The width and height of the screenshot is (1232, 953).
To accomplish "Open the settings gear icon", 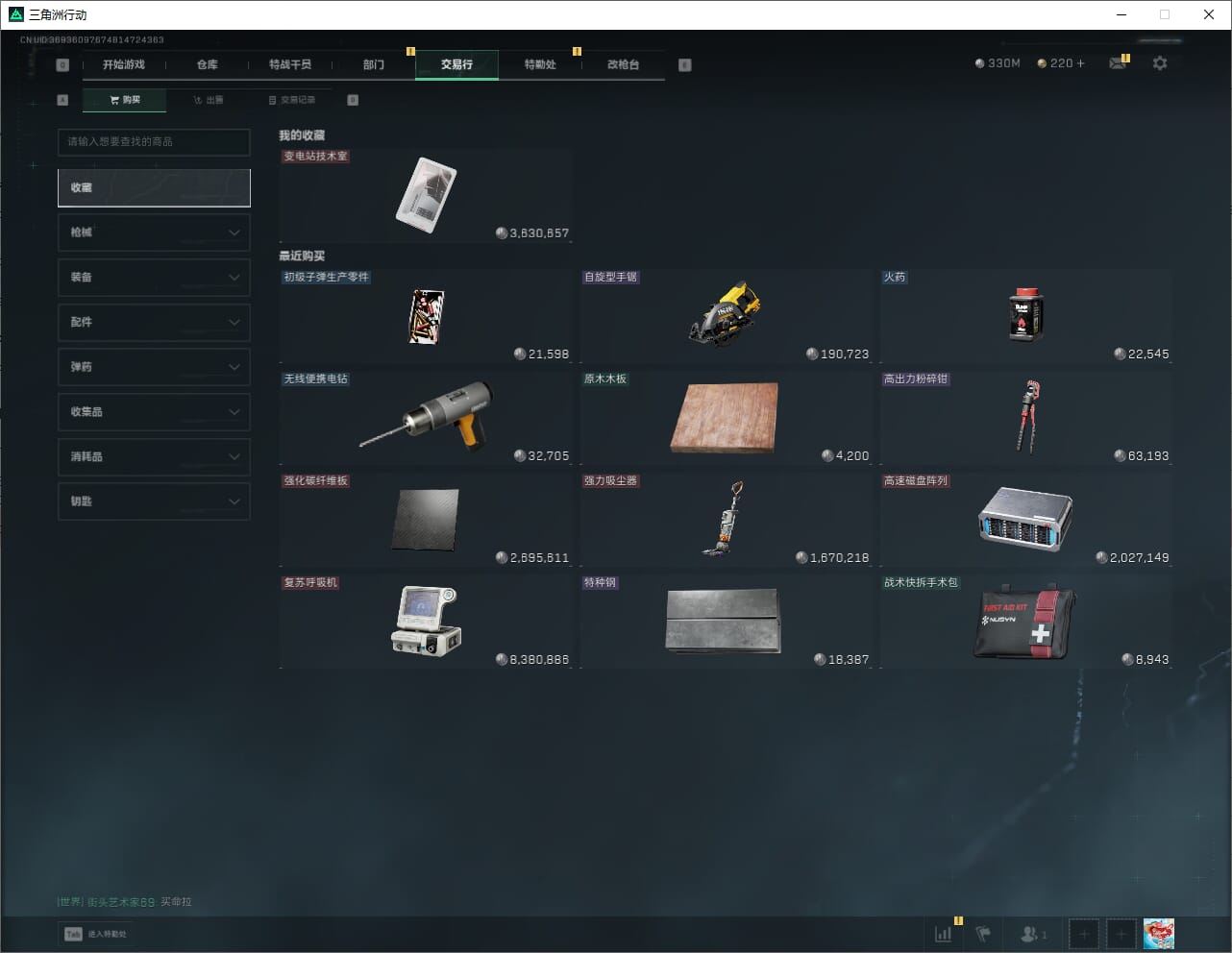I will [1160, 63].
